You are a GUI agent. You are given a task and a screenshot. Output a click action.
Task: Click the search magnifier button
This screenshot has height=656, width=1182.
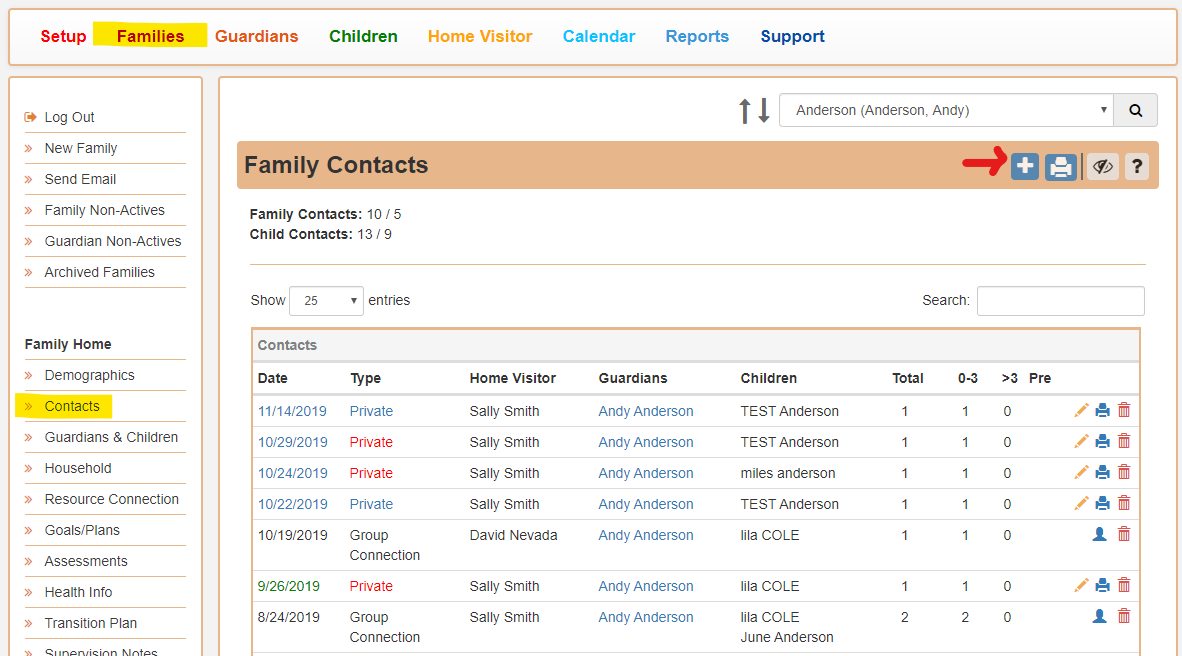1135,111
